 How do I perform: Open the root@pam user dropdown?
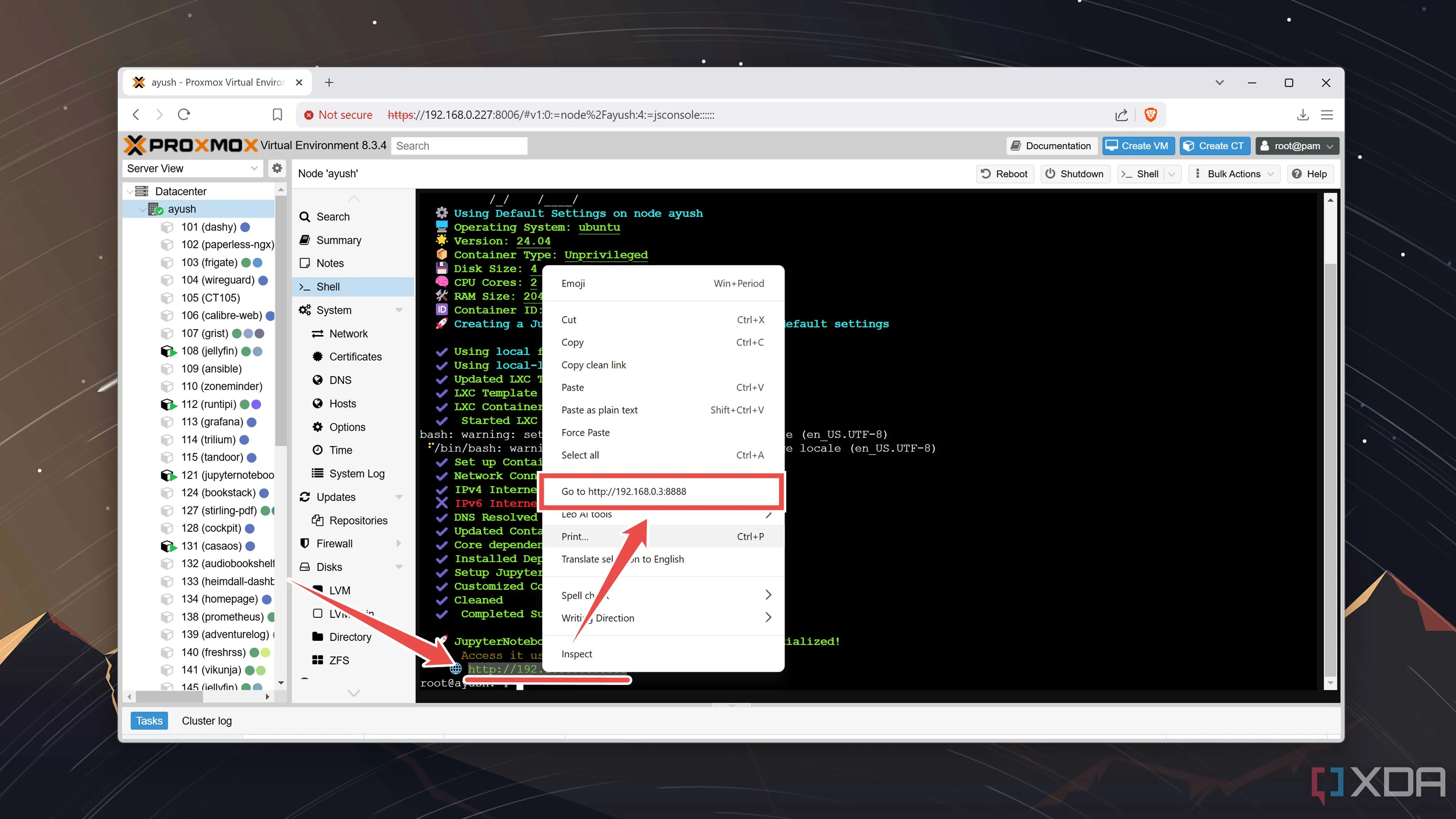point(1297,146)
